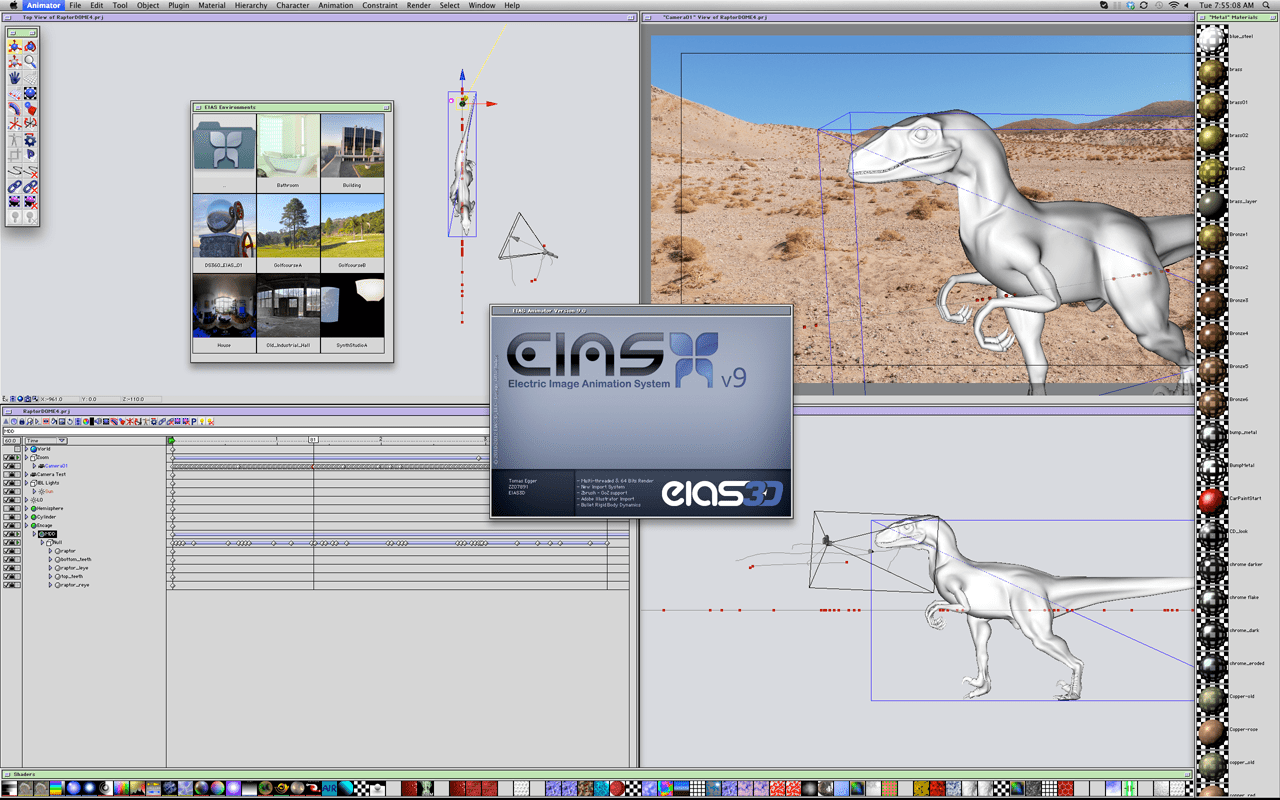Viewport: 1280px width, 800px height.
Task: Expand the Hemisphere object row
Action: click(27, 508)
